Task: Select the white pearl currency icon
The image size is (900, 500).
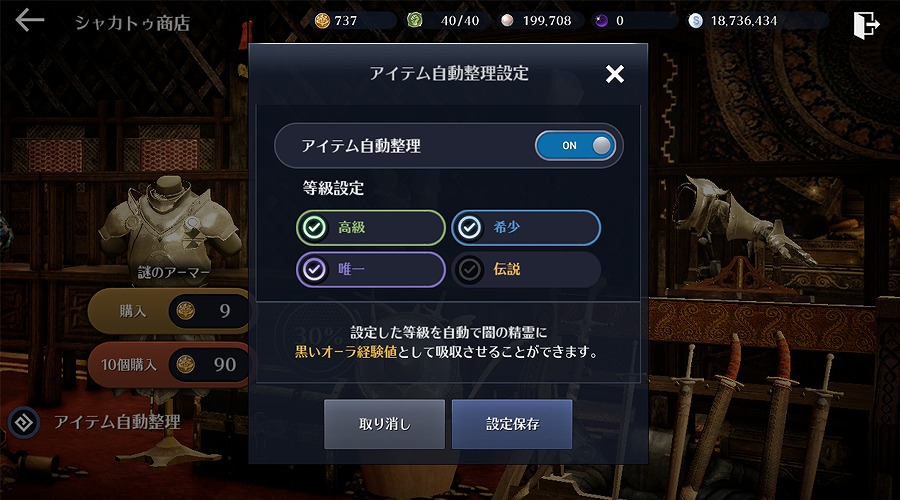Action: click(x=507, y=21)
